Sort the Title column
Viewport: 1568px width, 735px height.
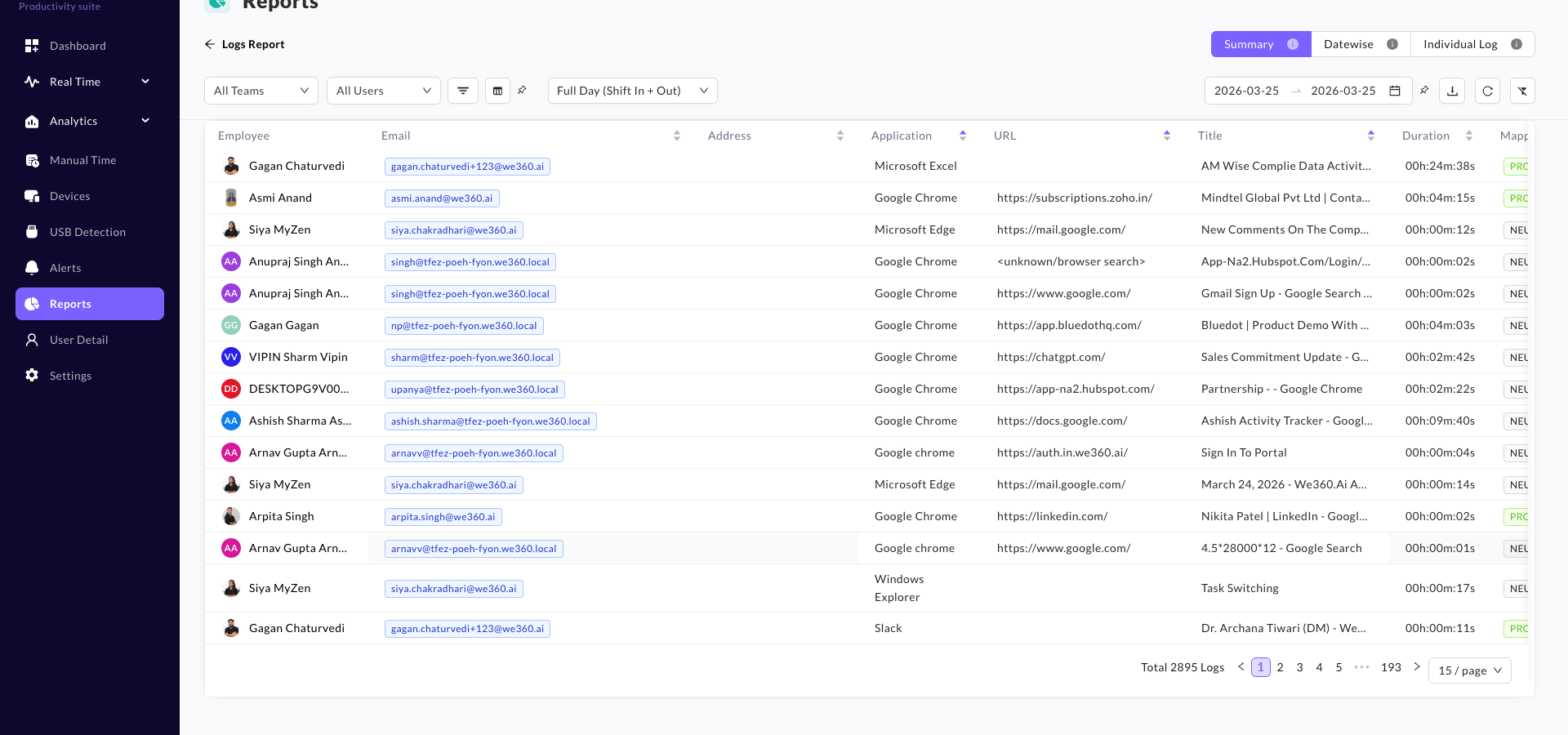coord(1371,136)
